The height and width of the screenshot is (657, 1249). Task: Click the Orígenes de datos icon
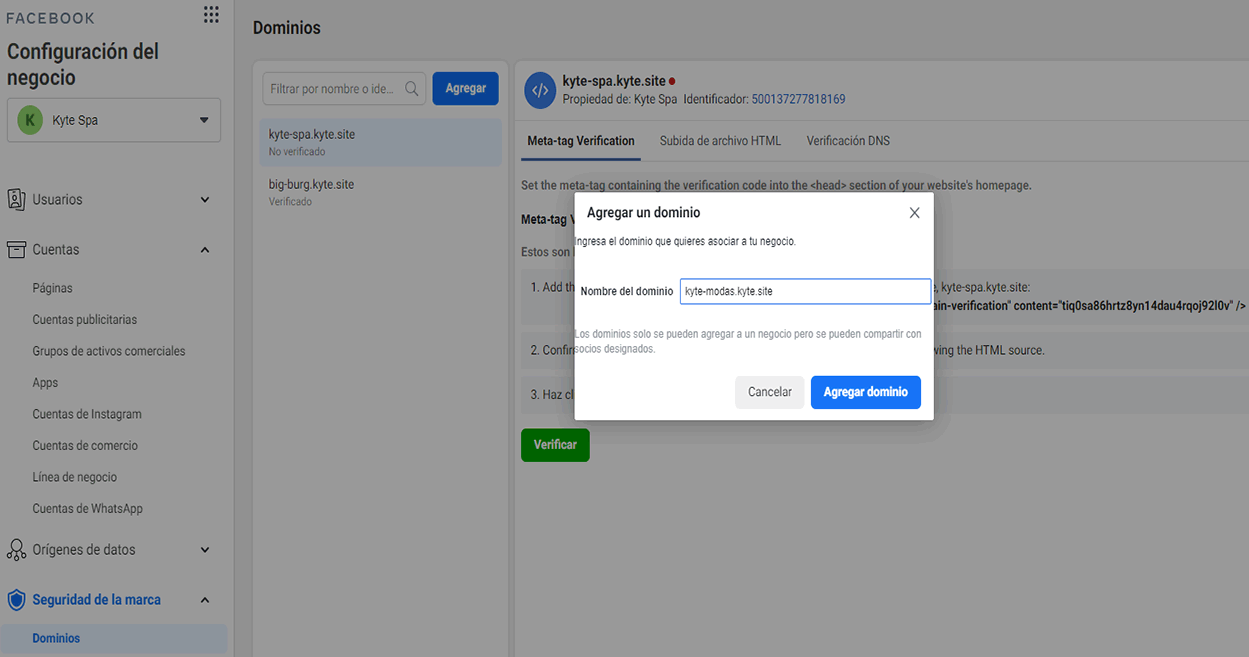16,549
